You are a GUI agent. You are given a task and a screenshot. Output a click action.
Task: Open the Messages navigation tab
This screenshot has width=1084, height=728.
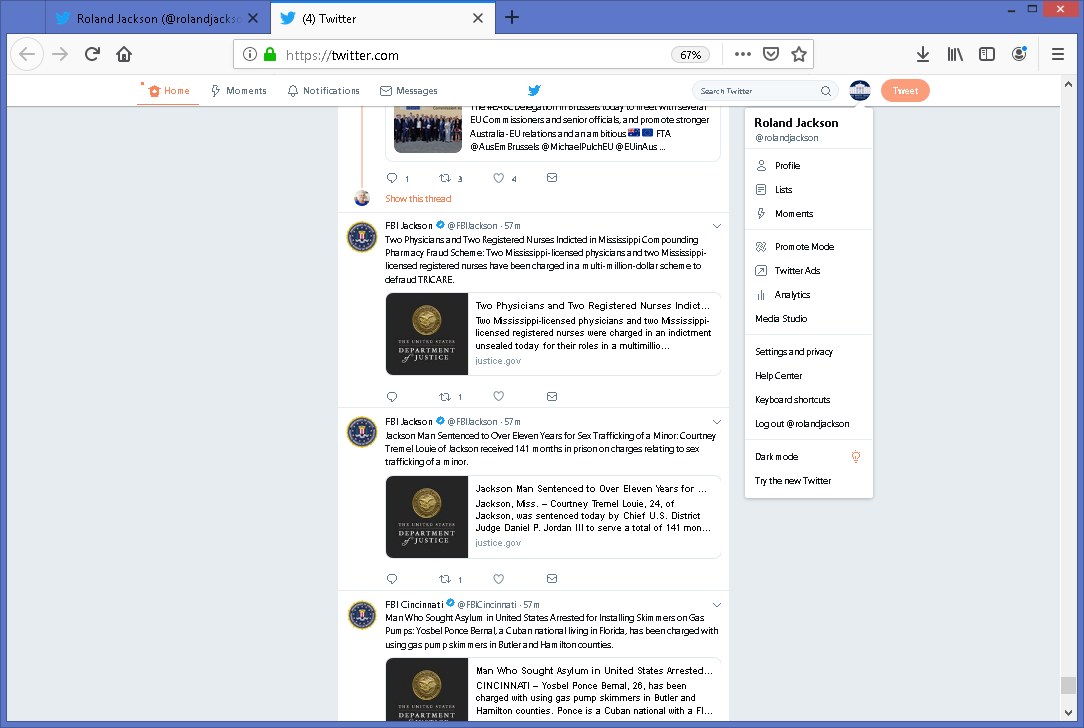pos(409,91)
